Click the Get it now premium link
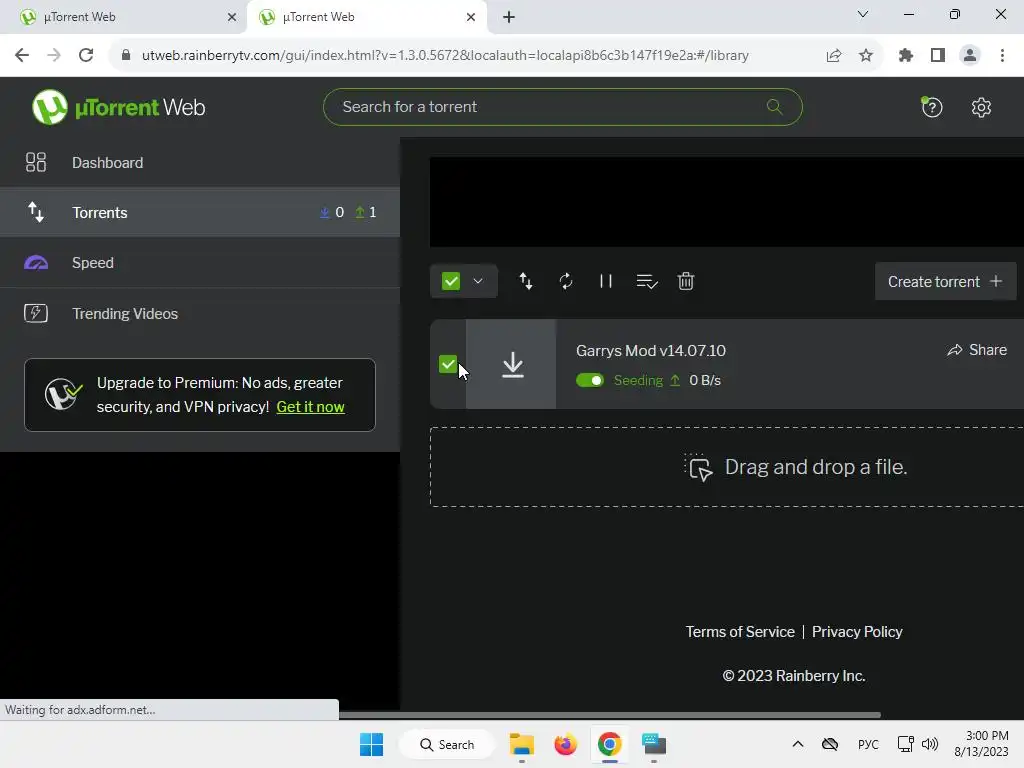1024x768 pixels. pos(310,407)
